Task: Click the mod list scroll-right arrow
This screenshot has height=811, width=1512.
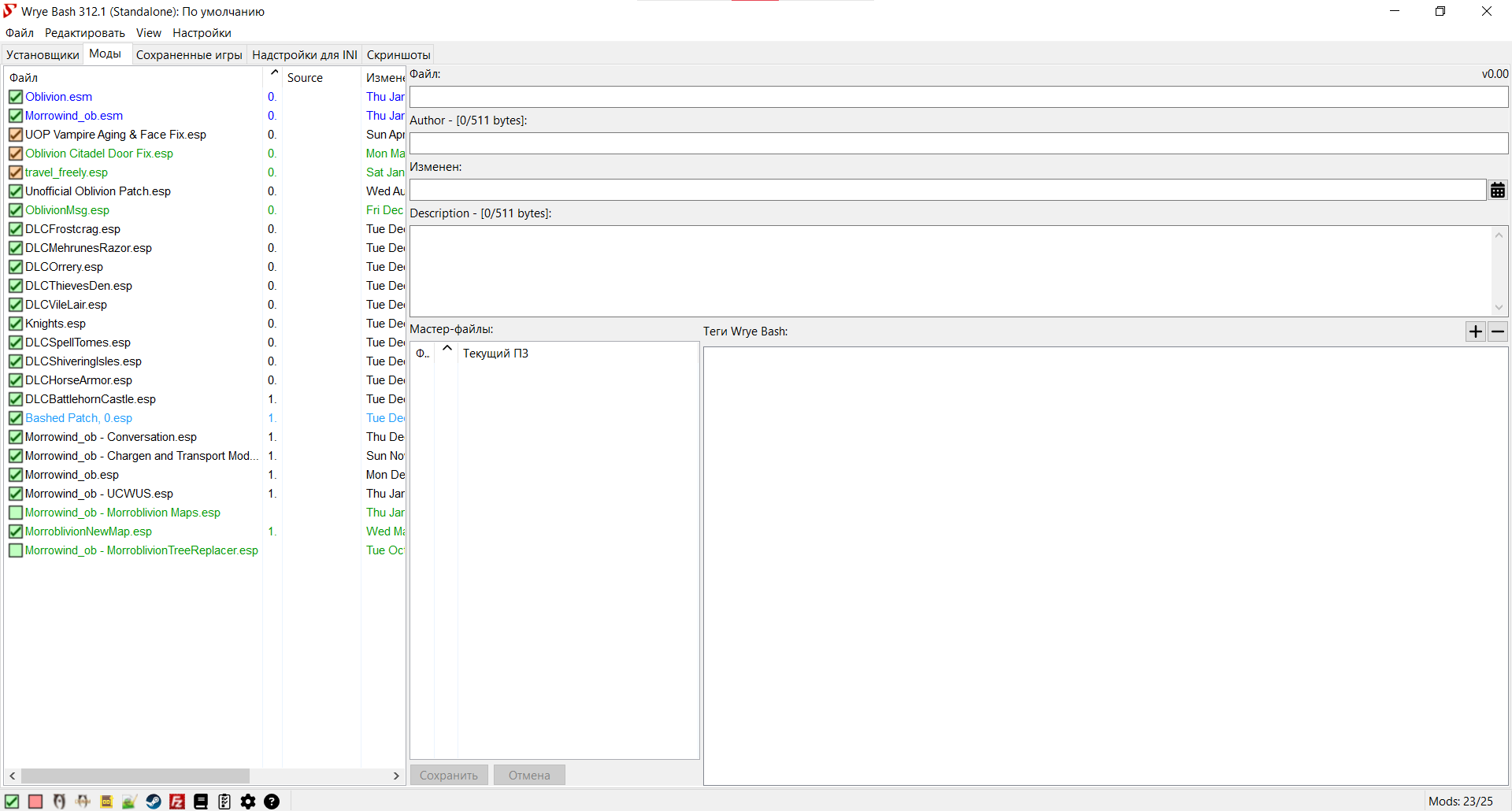Action: tap(396, 776)
